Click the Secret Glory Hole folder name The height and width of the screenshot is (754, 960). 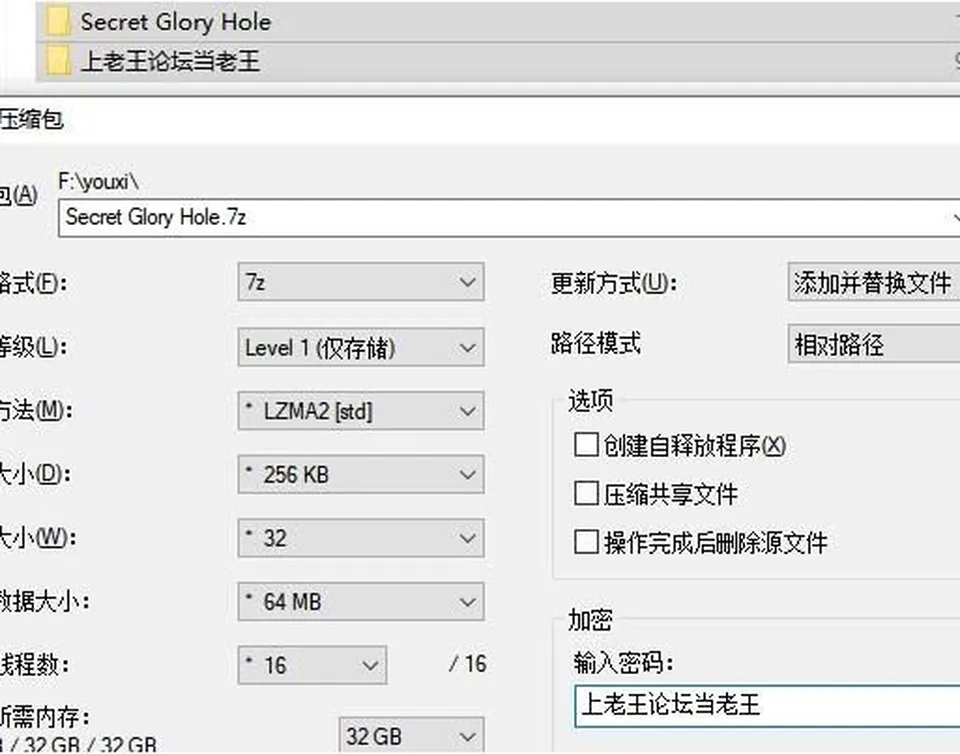(176, 22)
